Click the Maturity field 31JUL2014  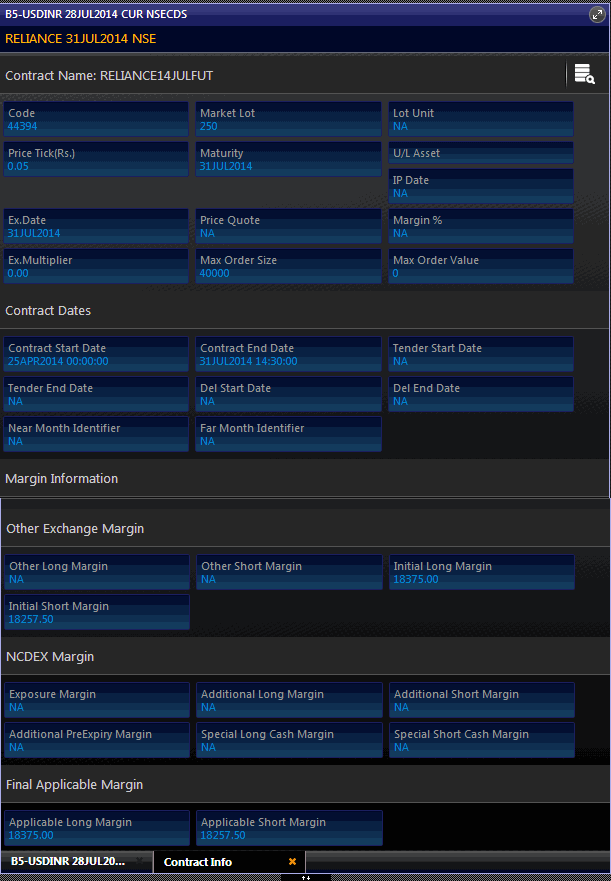pyautogui.click(x=288, y=159)
